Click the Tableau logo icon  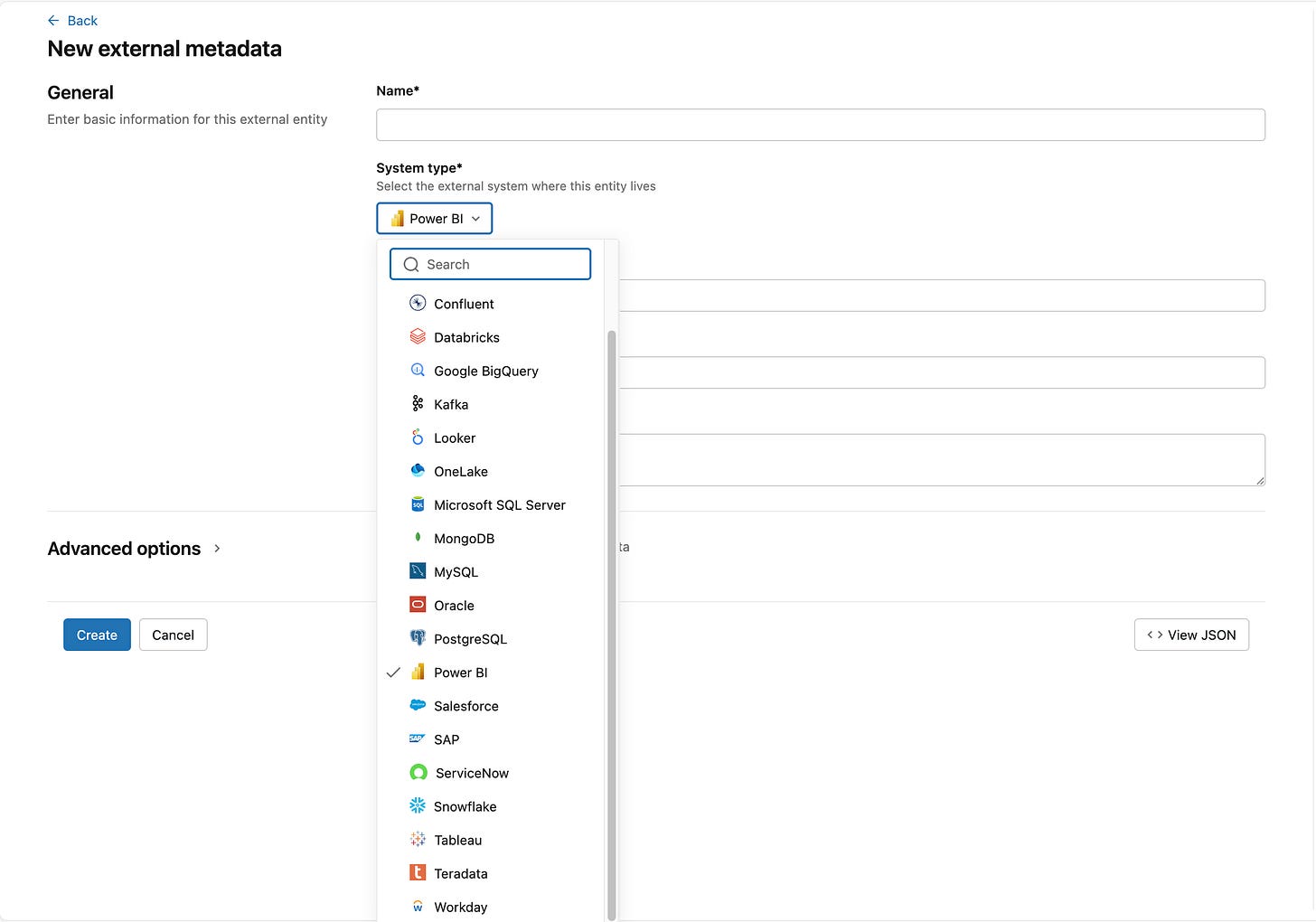(418, 840)
